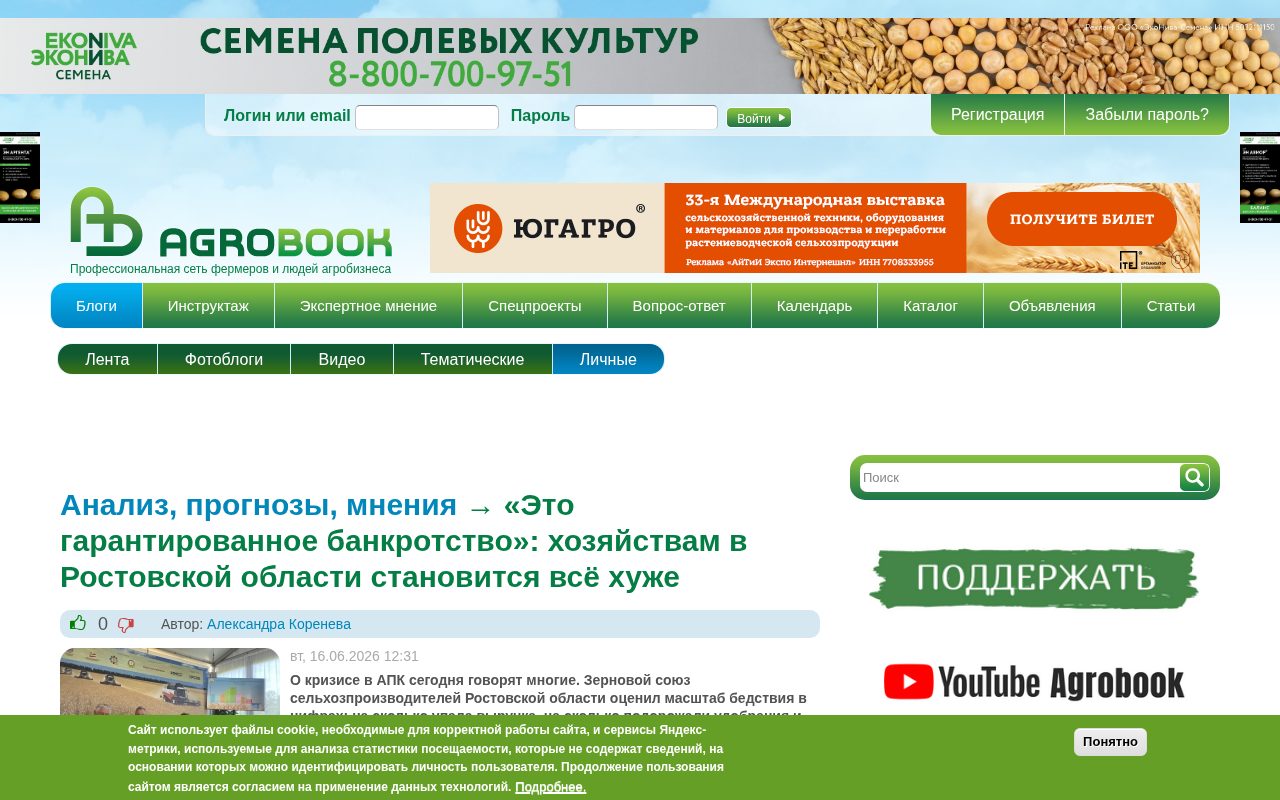Click the thumbs-down dislike icon
Screen dimensions: 1280x800
click(126, 625)
